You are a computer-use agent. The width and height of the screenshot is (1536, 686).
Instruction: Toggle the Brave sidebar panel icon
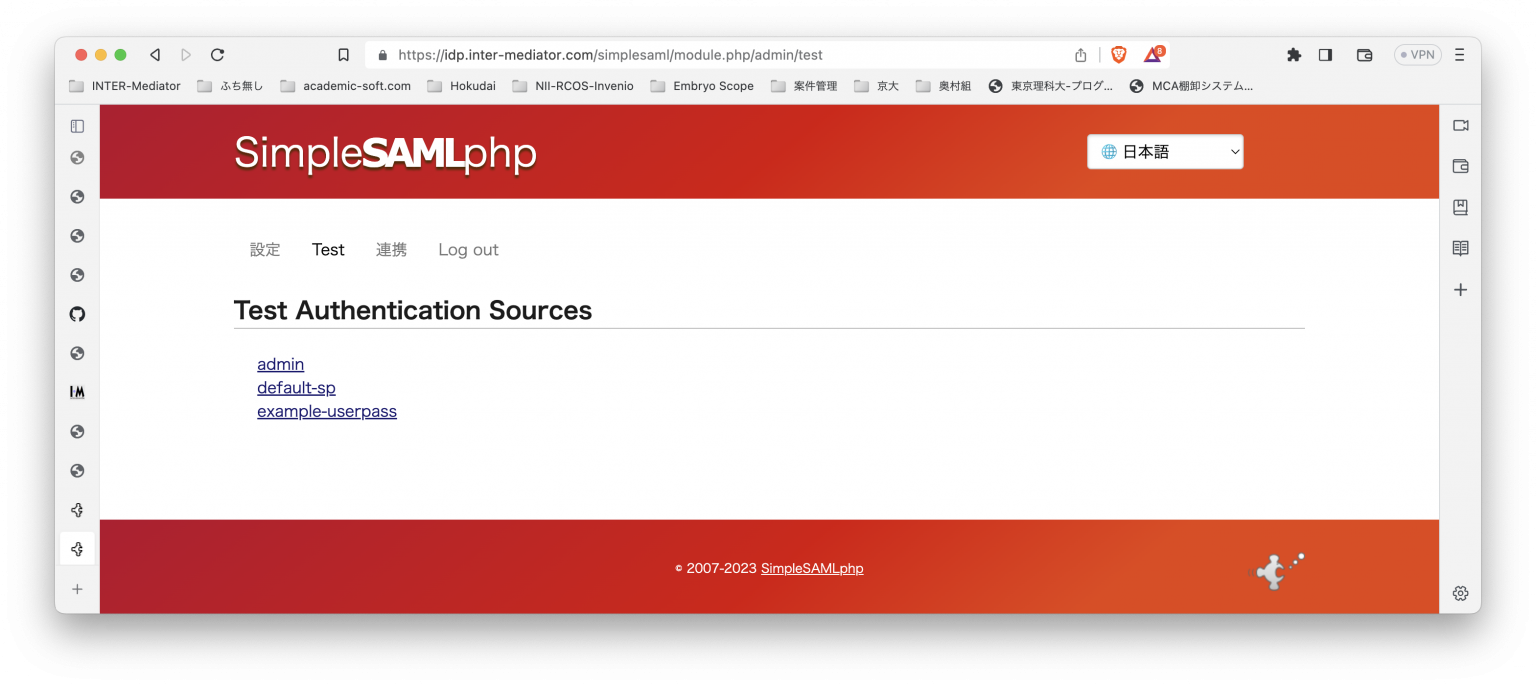tap(1325, 54)
